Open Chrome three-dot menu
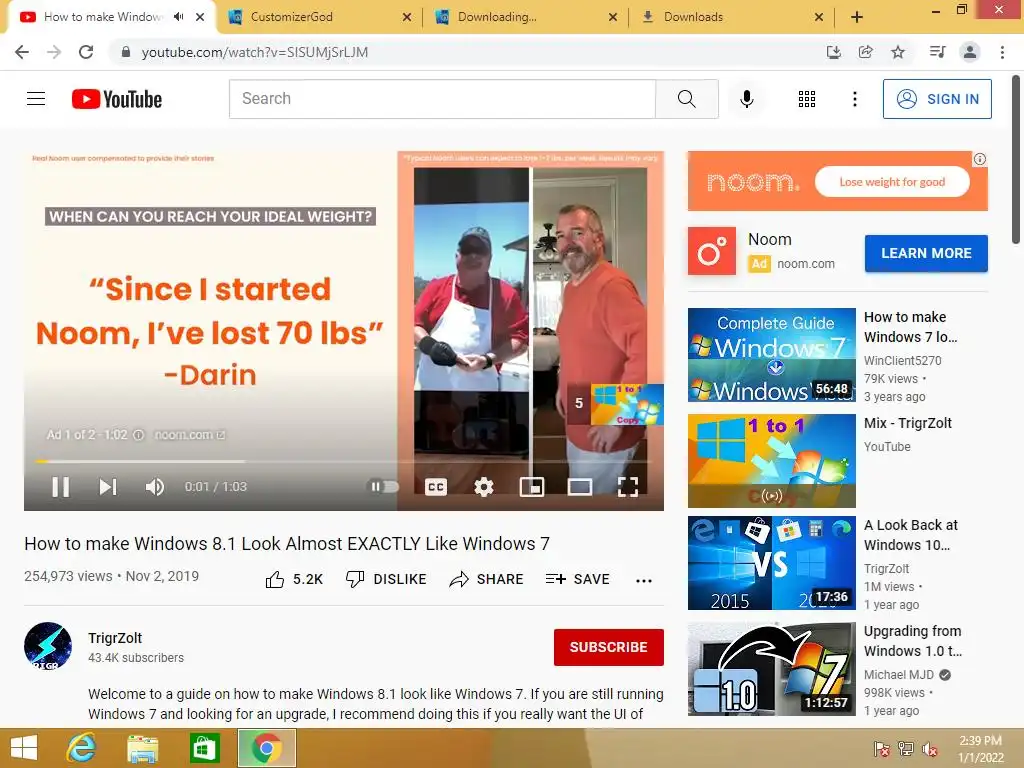 point(1002,52)
